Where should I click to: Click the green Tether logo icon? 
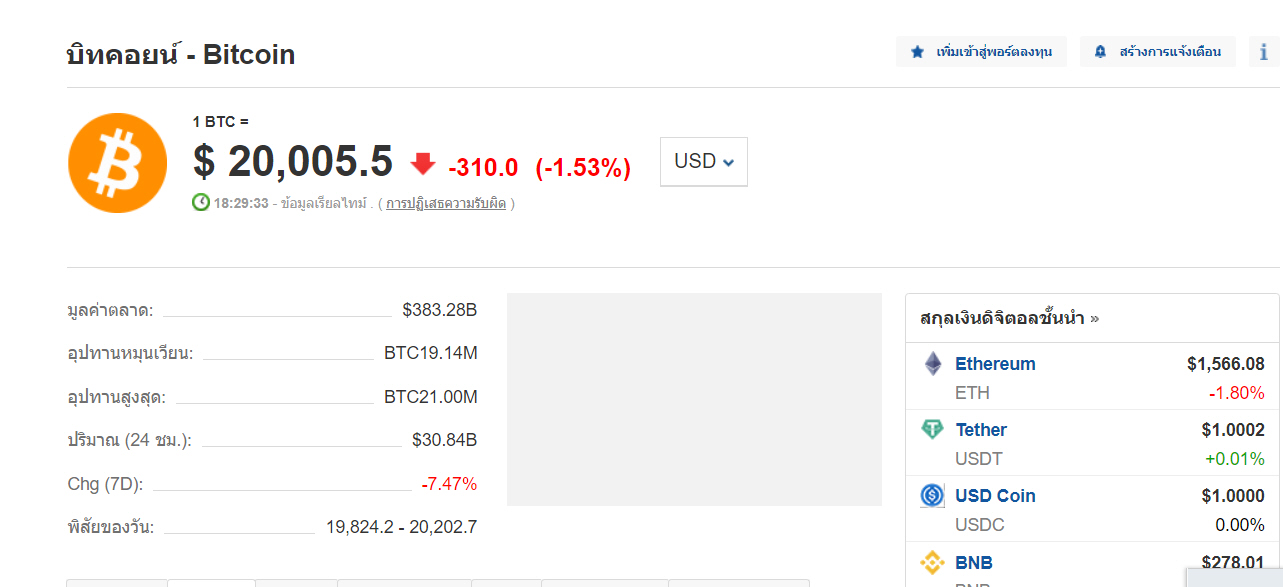932,430
